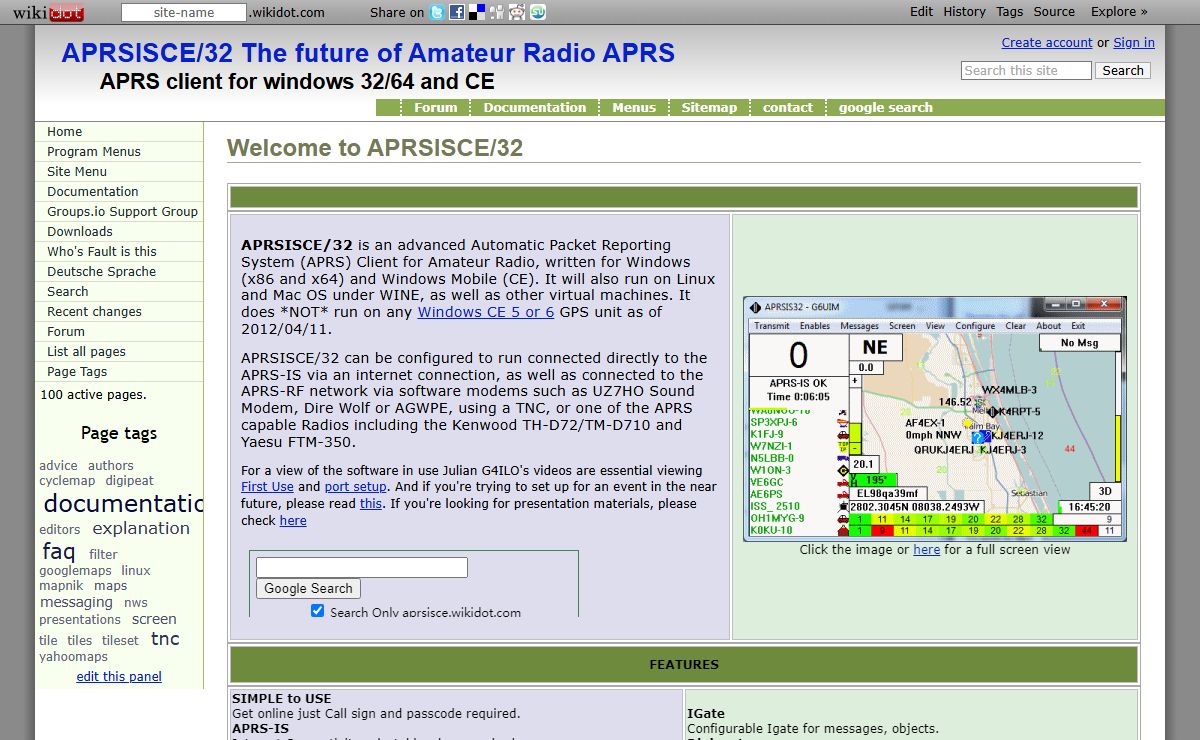Click the Google Search button
This screenshot has height=740, width=1200.
[308, 589]
